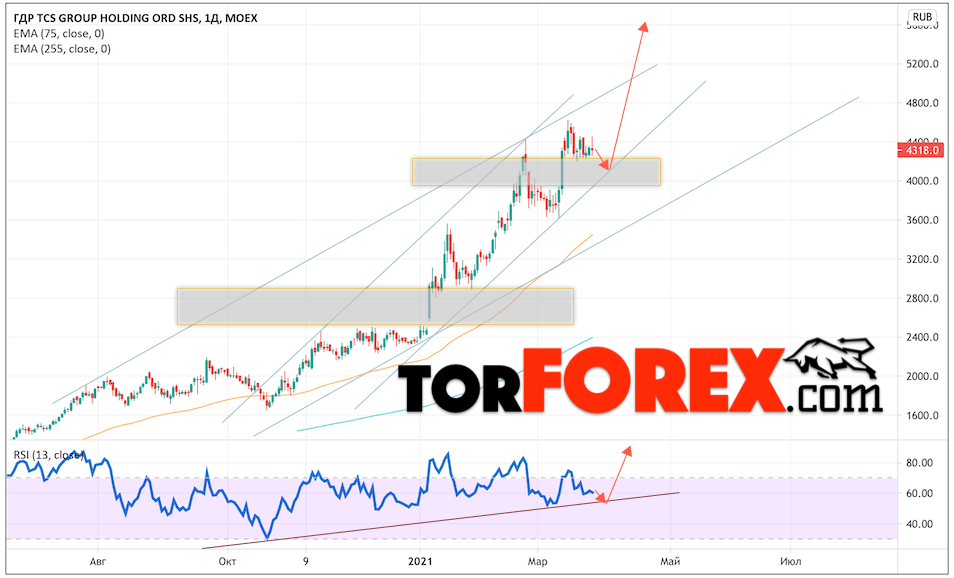
Task: Click the Авг label on time axis
Action: click(97, 561)
